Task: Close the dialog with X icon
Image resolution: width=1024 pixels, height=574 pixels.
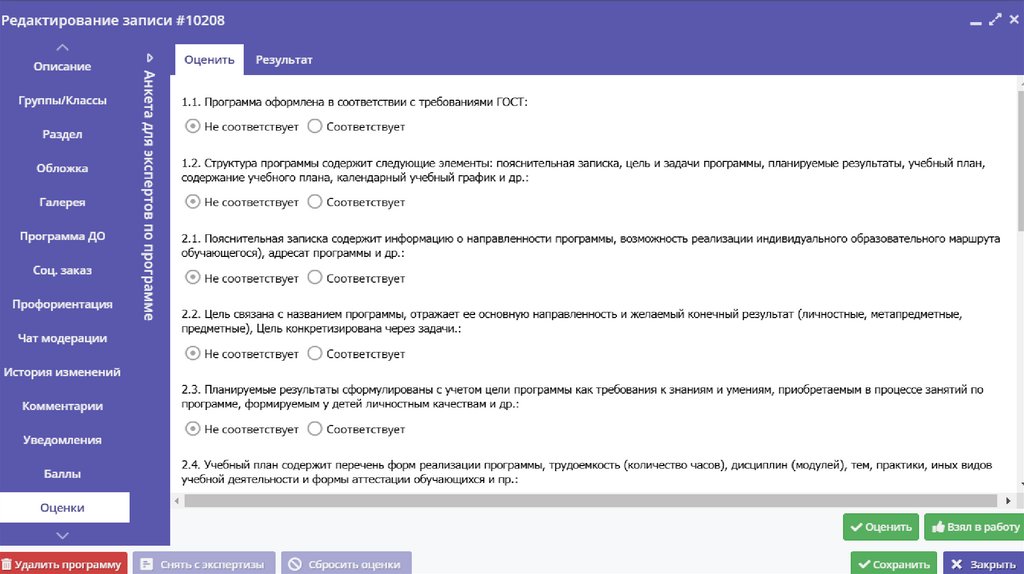Action: click(x=1014, y=20)
